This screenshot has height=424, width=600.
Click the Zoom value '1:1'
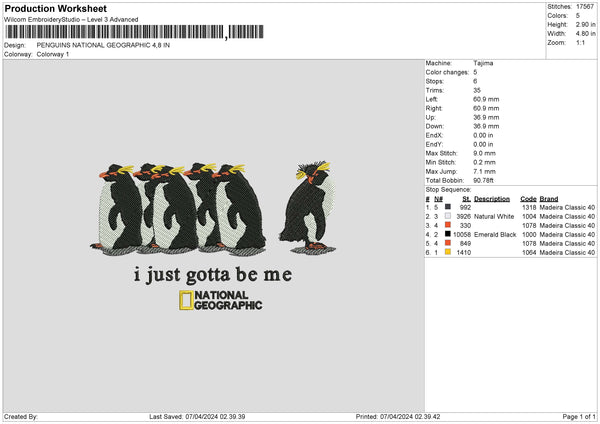pyautogui.click(x=580, y=42)
